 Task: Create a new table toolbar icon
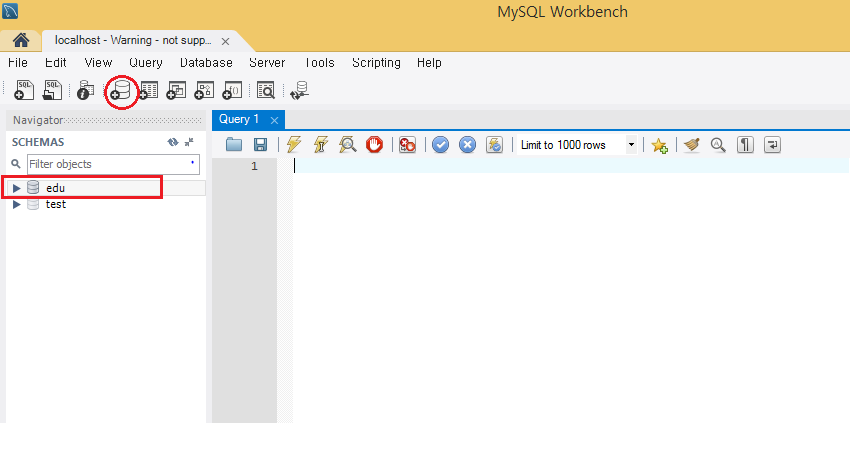coord(148,90)
